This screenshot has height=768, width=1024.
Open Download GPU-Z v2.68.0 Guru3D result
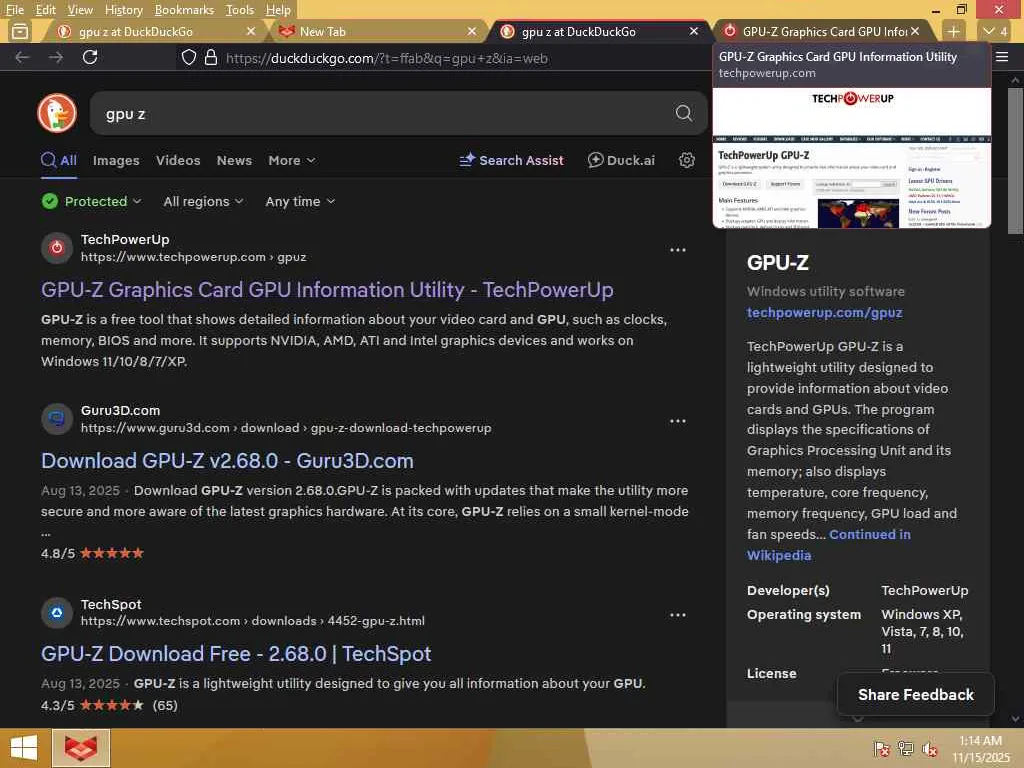click(227, 460)
